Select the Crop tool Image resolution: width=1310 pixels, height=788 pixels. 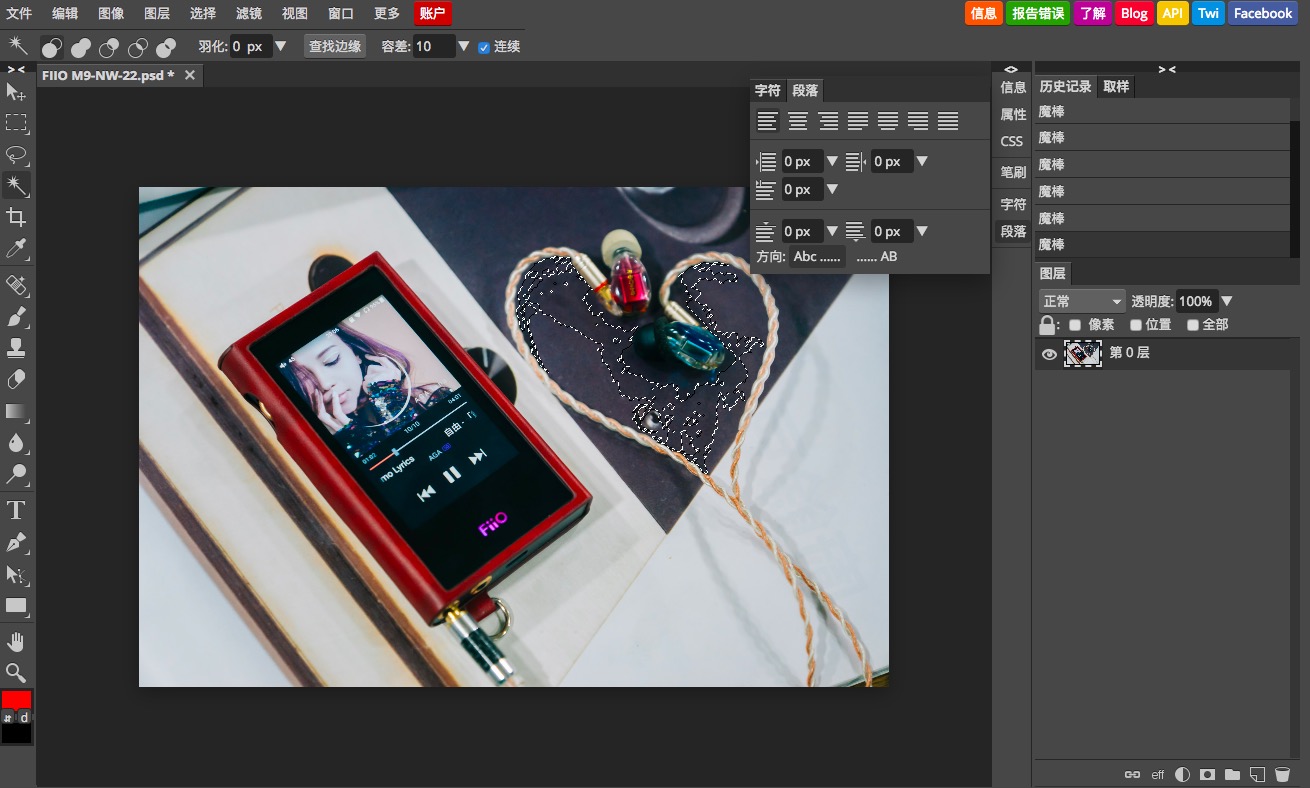point(16,217)
